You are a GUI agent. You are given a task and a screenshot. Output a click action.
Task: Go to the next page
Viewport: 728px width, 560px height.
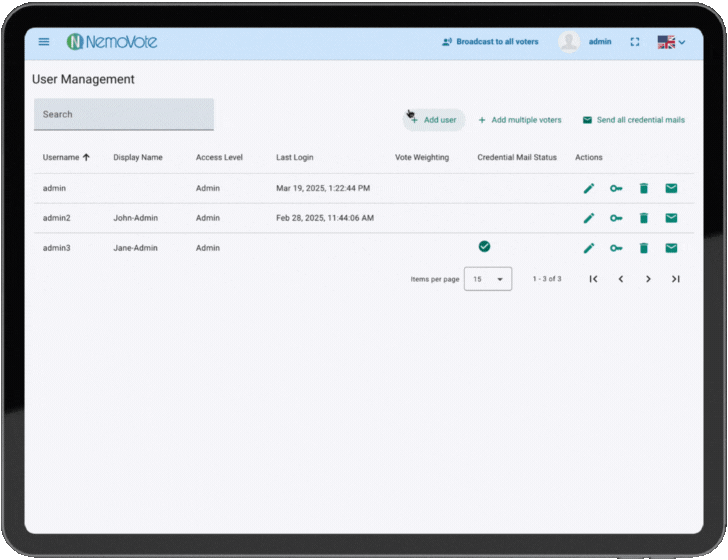coord(648,279)
